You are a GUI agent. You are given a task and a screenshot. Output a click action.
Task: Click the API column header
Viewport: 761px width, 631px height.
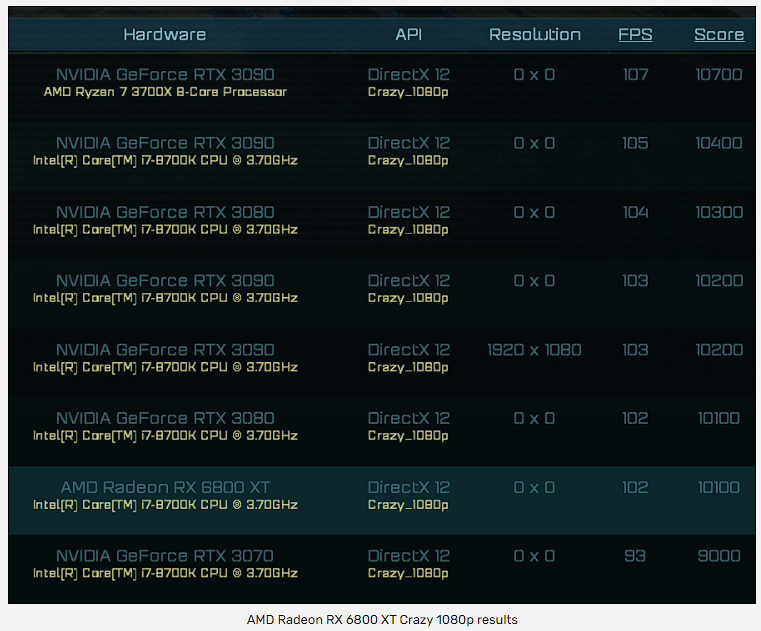tap(409, 34)
